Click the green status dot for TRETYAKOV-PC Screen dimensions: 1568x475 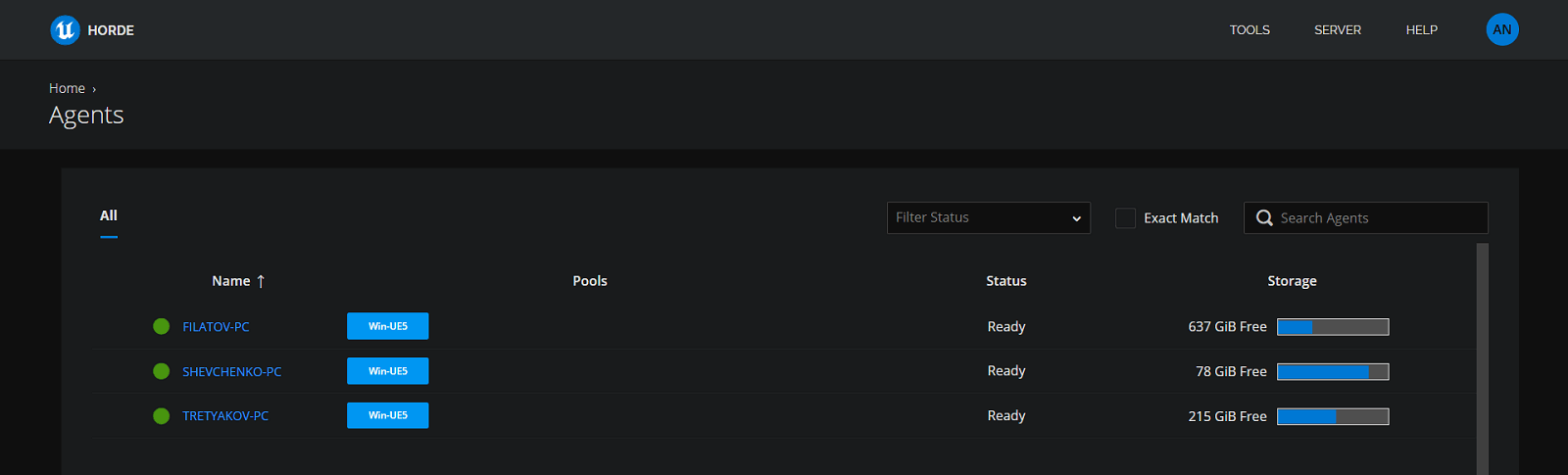click(x=162, y=416)
